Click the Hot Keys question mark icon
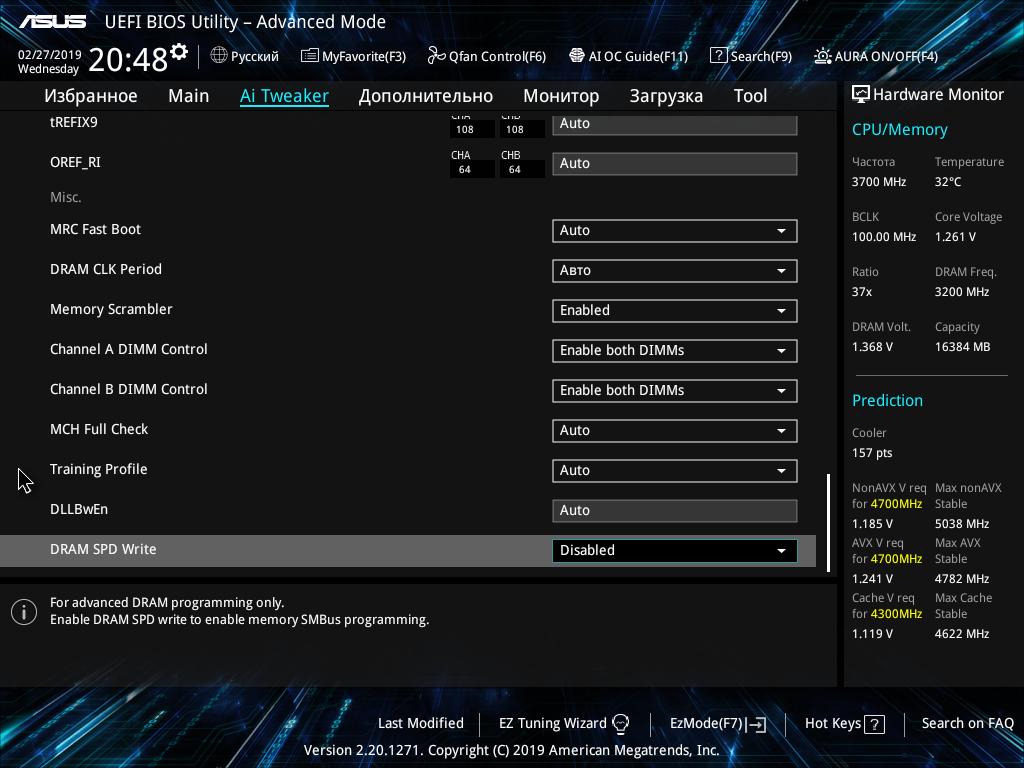This screenshot has height=768, width=1024. tap(874, 724)
